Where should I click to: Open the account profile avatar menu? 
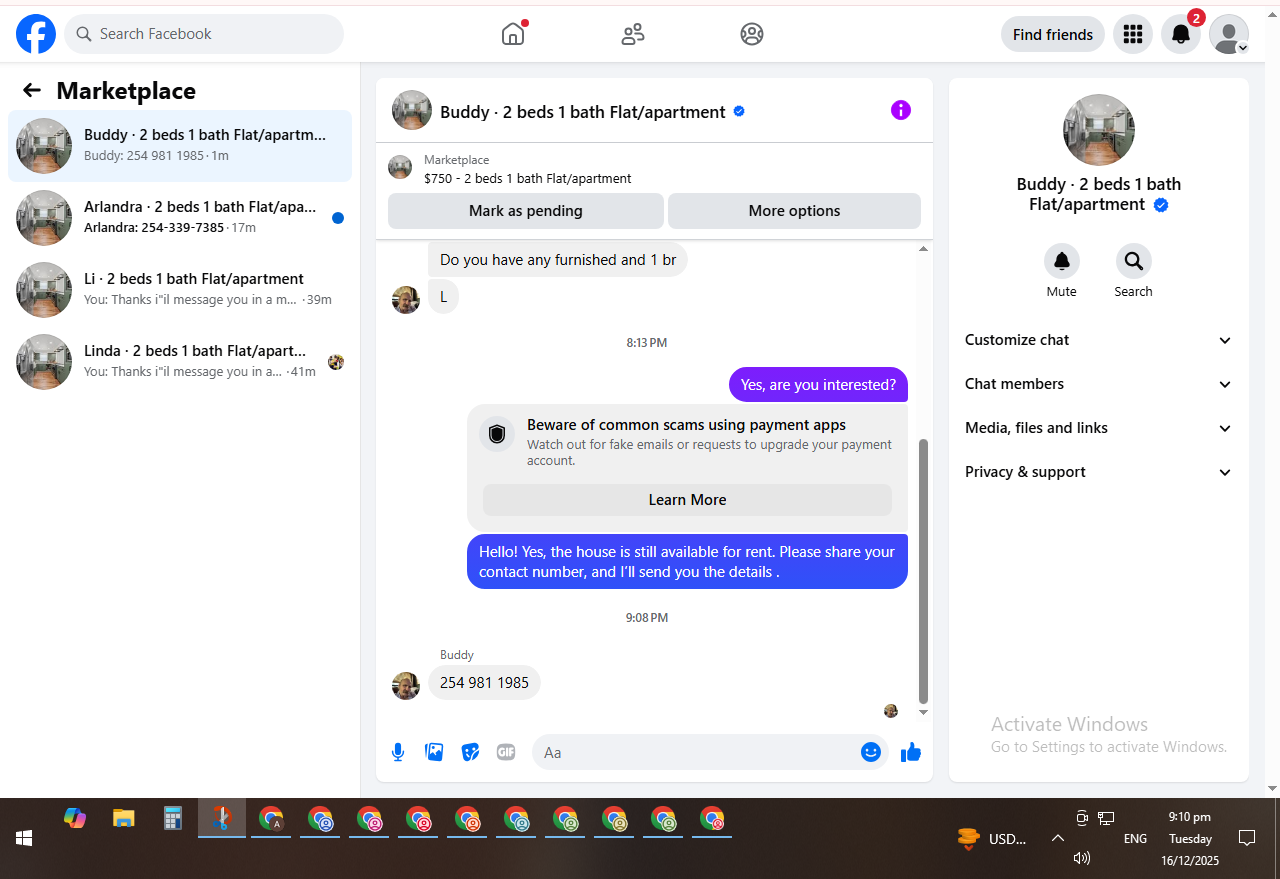[1229, 34]
